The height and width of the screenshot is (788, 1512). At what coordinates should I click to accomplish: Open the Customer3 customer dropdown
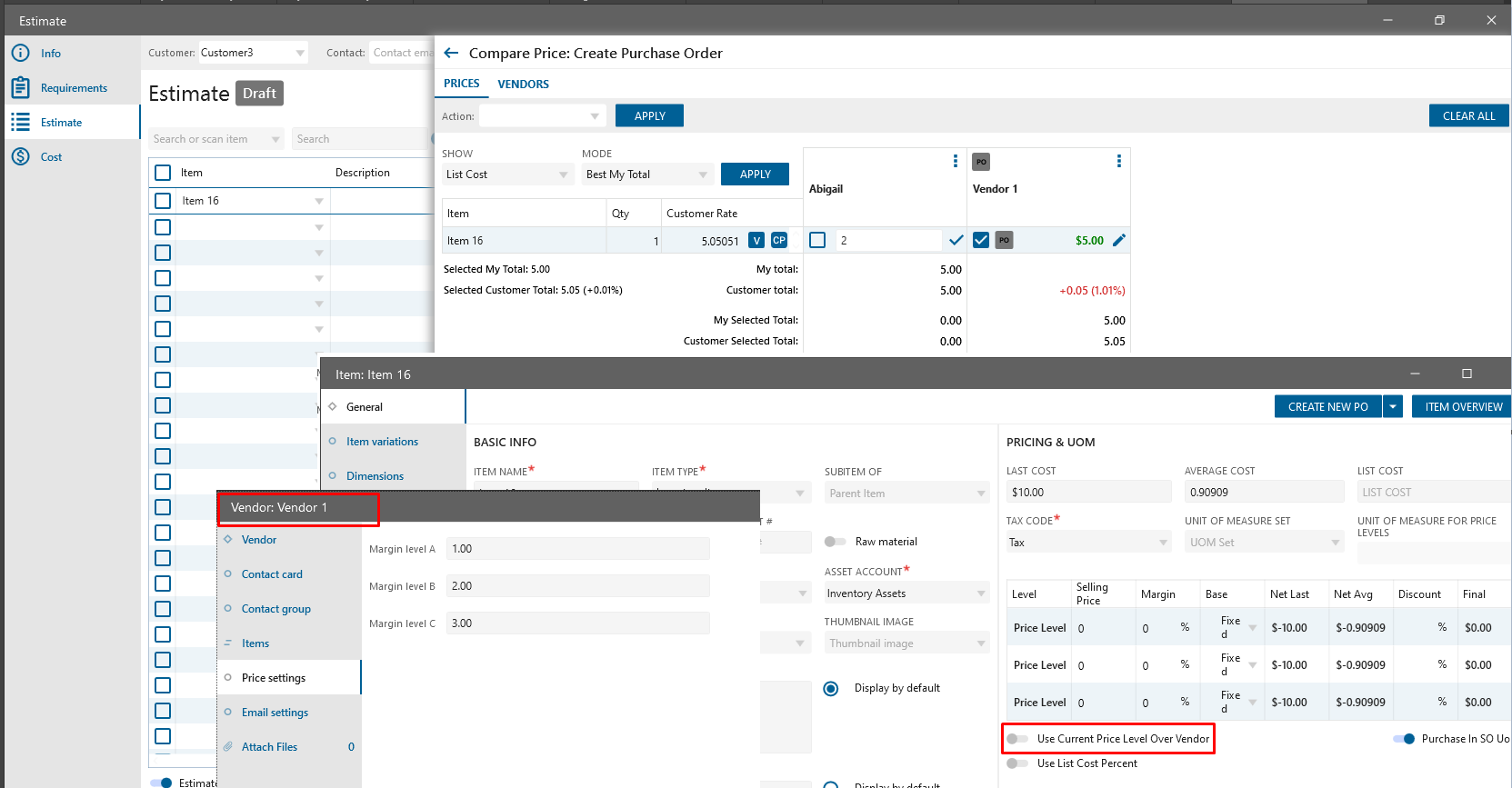(253, 53)
